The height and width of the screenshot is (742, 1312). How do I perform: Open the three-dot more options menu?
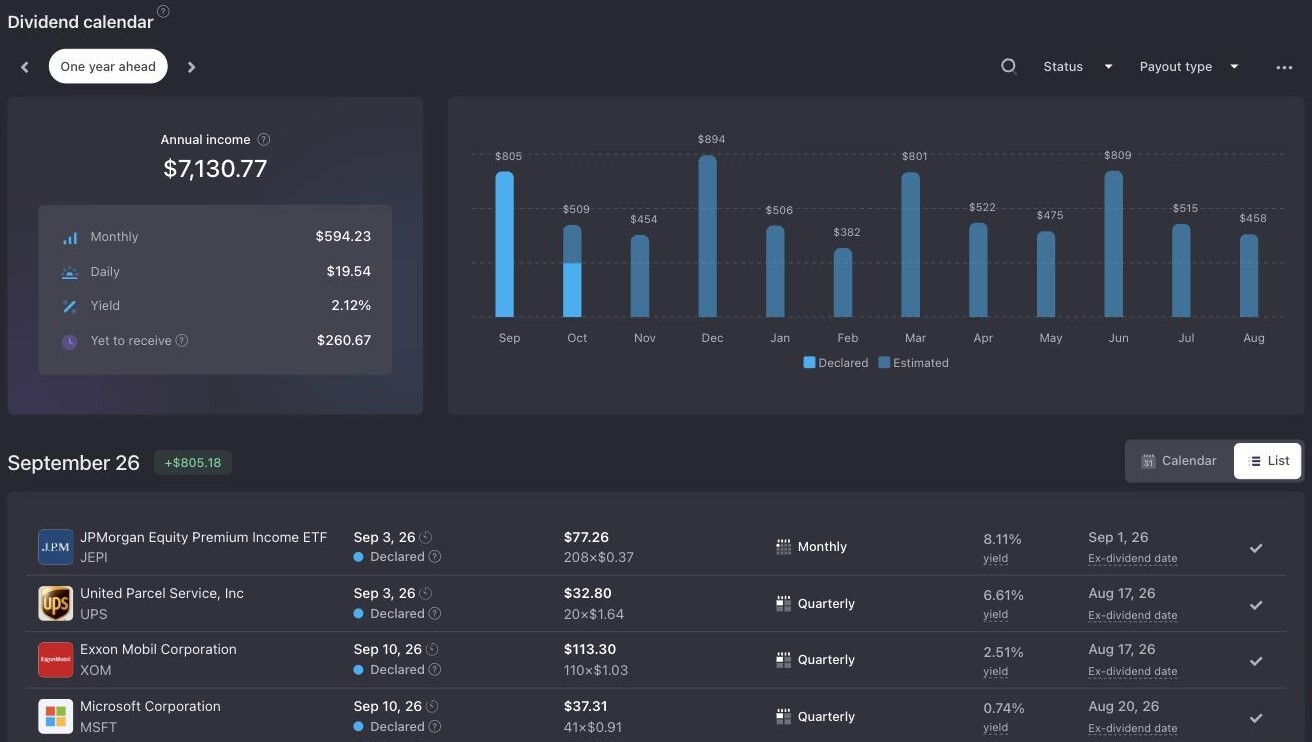click(x=1284, y=67)
